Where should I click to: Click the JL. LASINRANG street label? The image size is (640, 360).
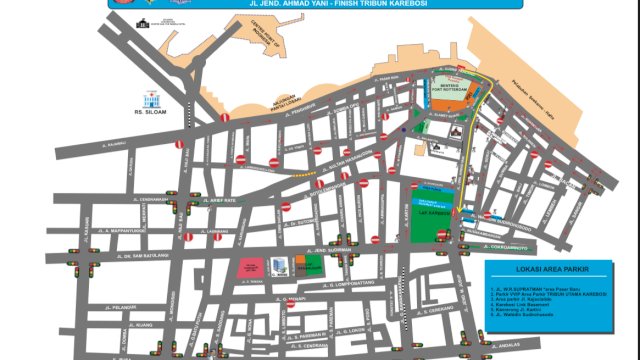(214, 231)
